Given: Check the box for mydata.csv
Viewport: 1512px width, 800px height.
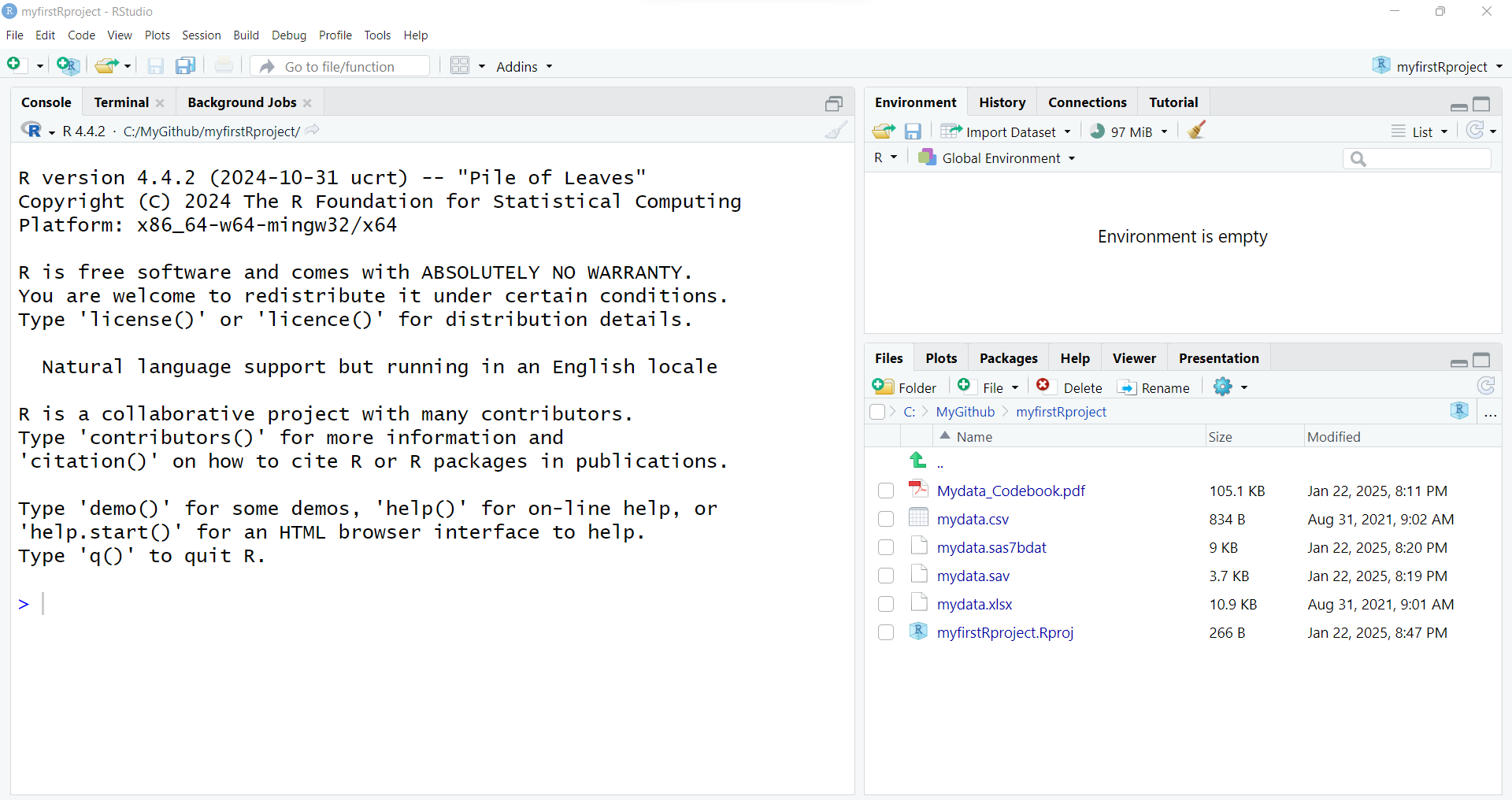Looking at the screenshot, I should 886,519.
